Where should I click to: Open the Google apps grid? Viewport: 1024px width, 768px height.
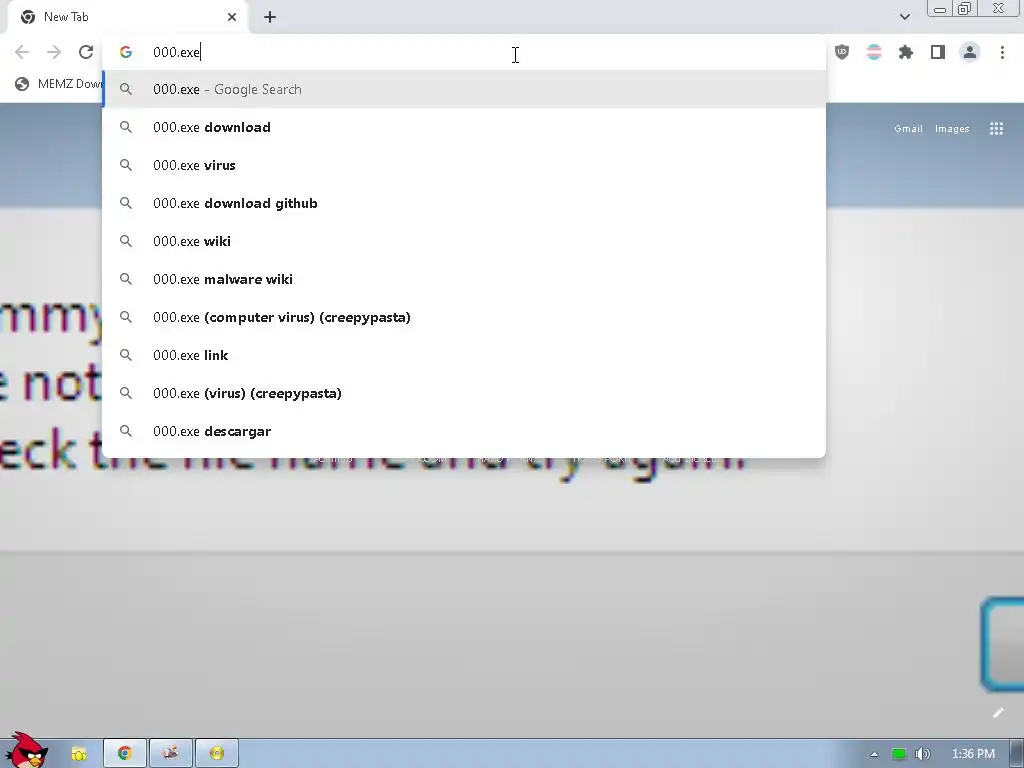coord(996,129)
